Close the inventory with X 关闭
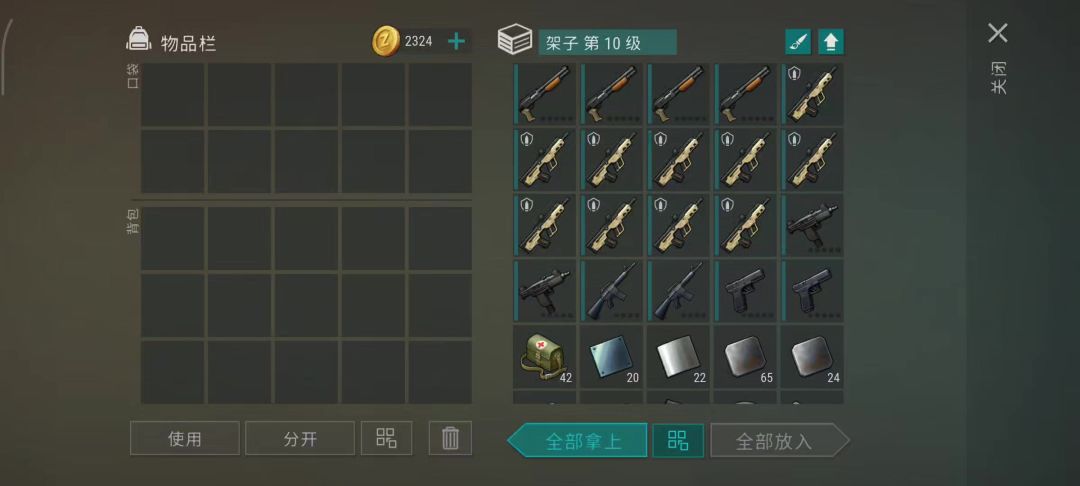The height and width of the screenshot is (486, 1080). tap(997, 59)
